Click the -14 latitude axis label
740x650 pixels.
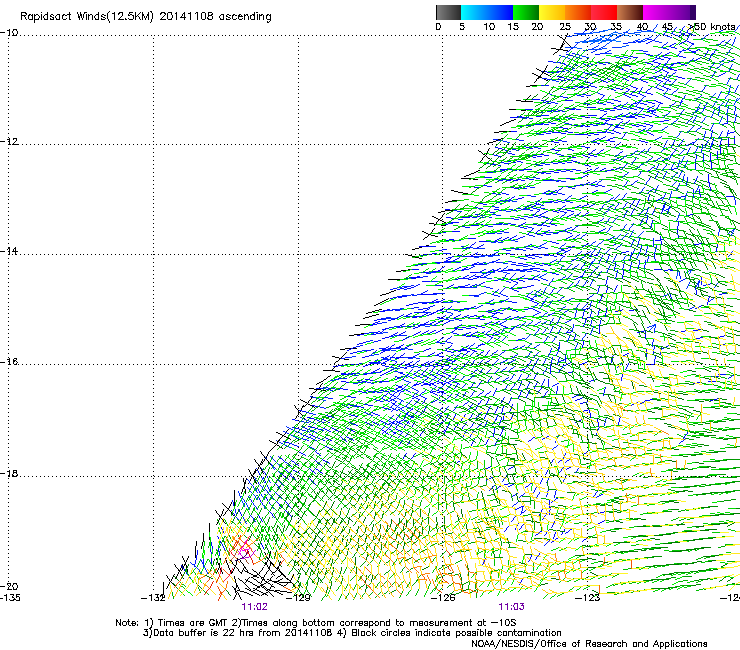9,251
